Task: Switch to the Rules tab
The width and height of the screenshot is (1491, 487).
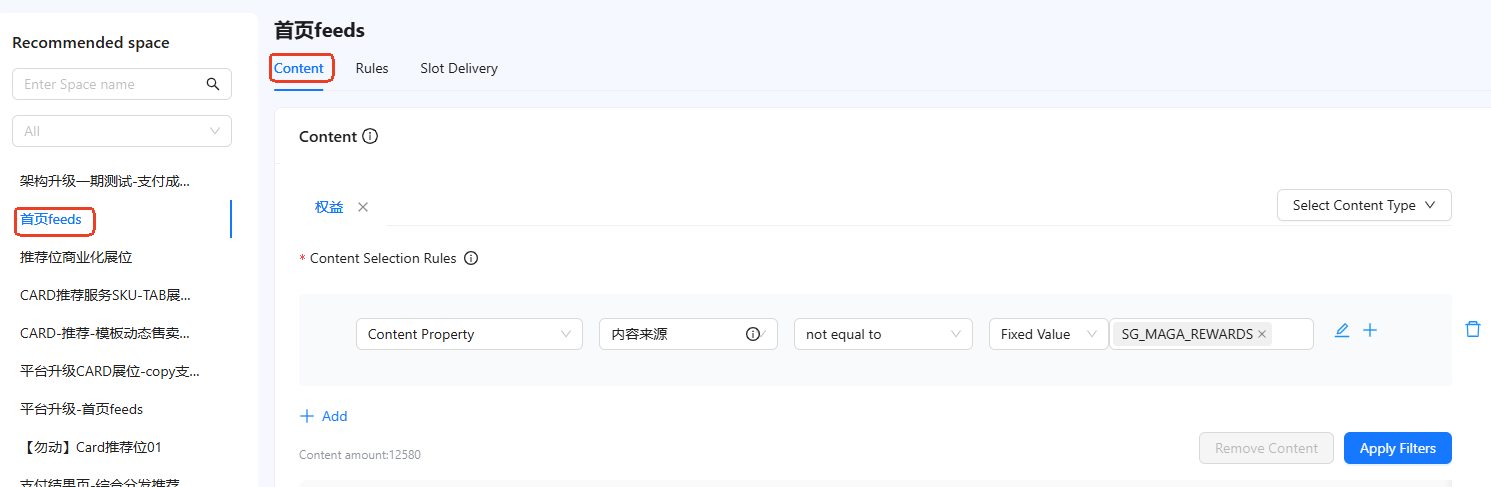Action: (x=372, y=68)
